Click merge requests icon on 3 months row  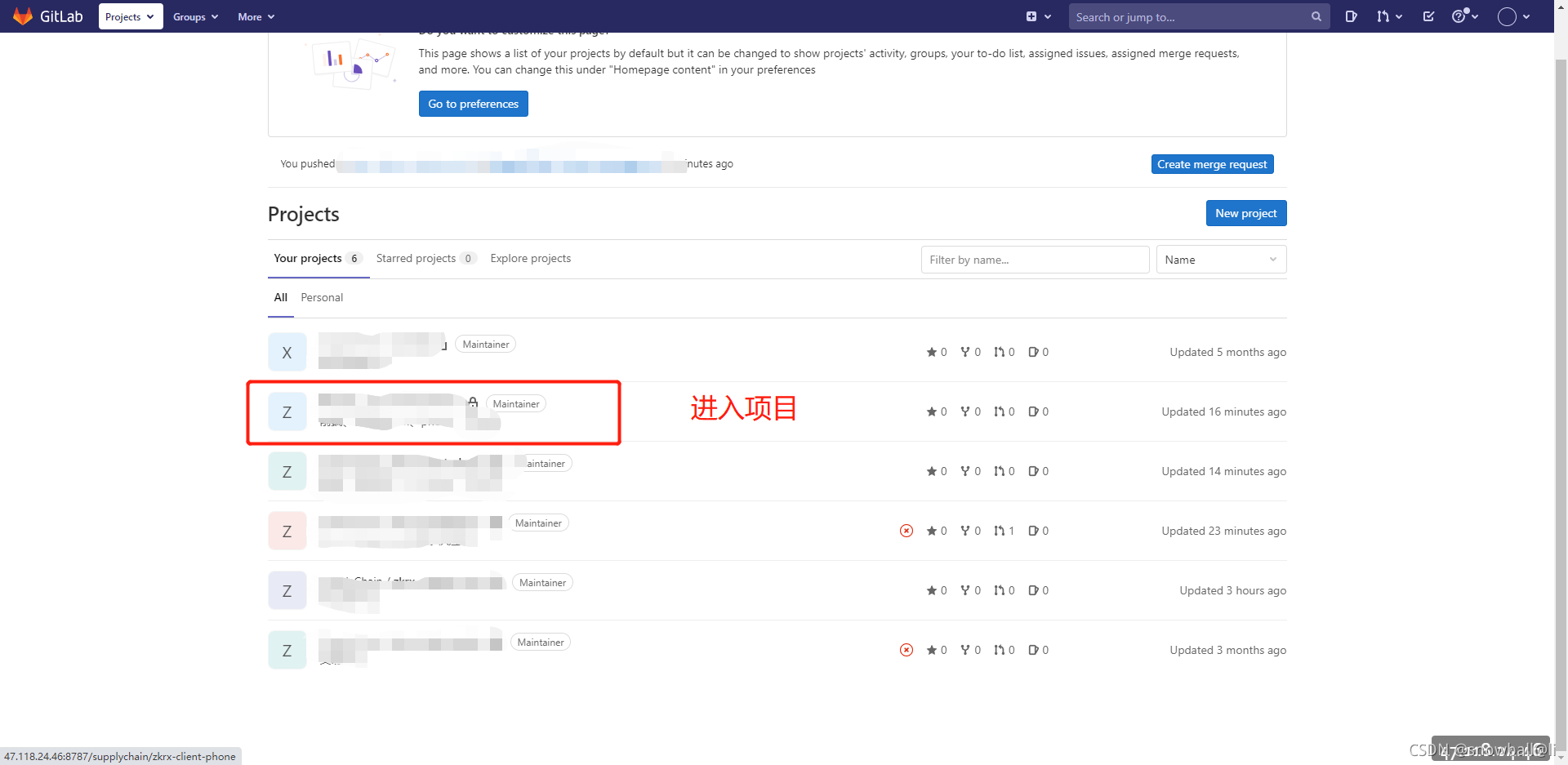pos(999,650)
